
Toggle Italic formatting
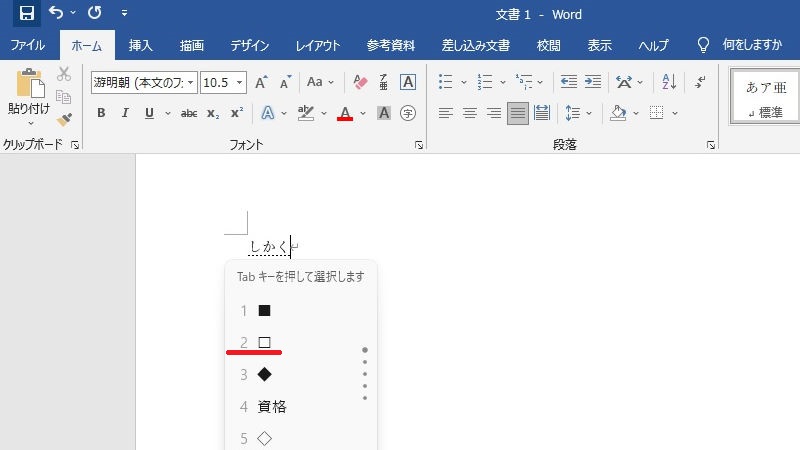tap(125, 113)
